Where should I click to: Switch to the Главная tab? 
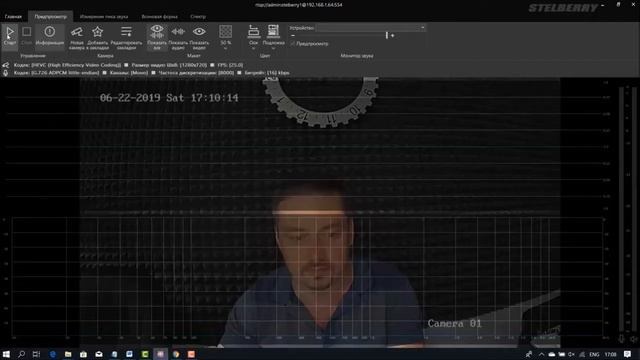pyautogui.click(x=13, y=17)
